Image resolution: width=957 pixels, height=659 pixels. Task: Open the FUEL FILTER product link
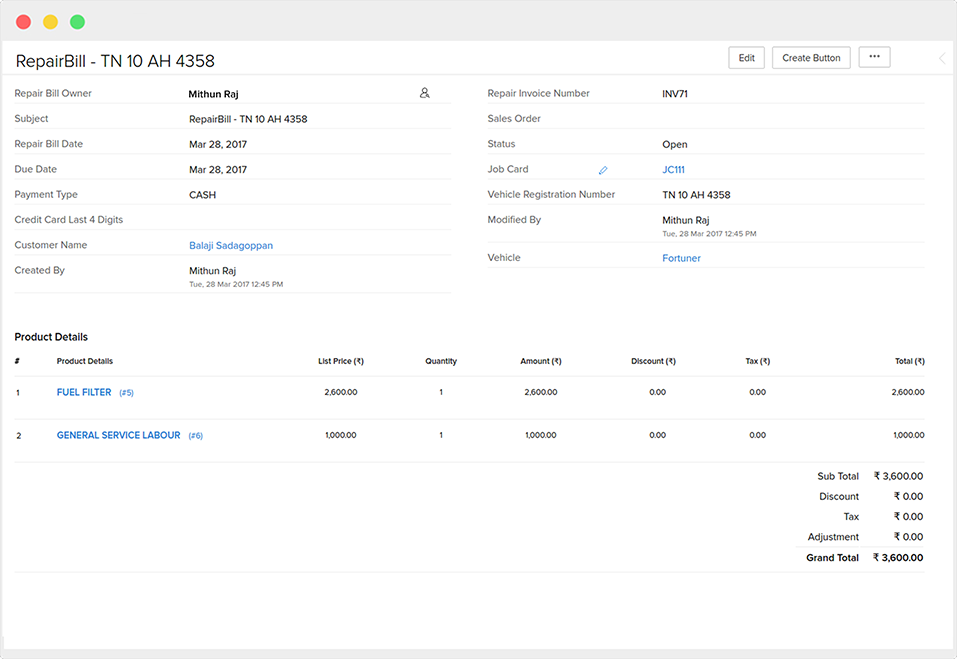[x=84, y=392]
